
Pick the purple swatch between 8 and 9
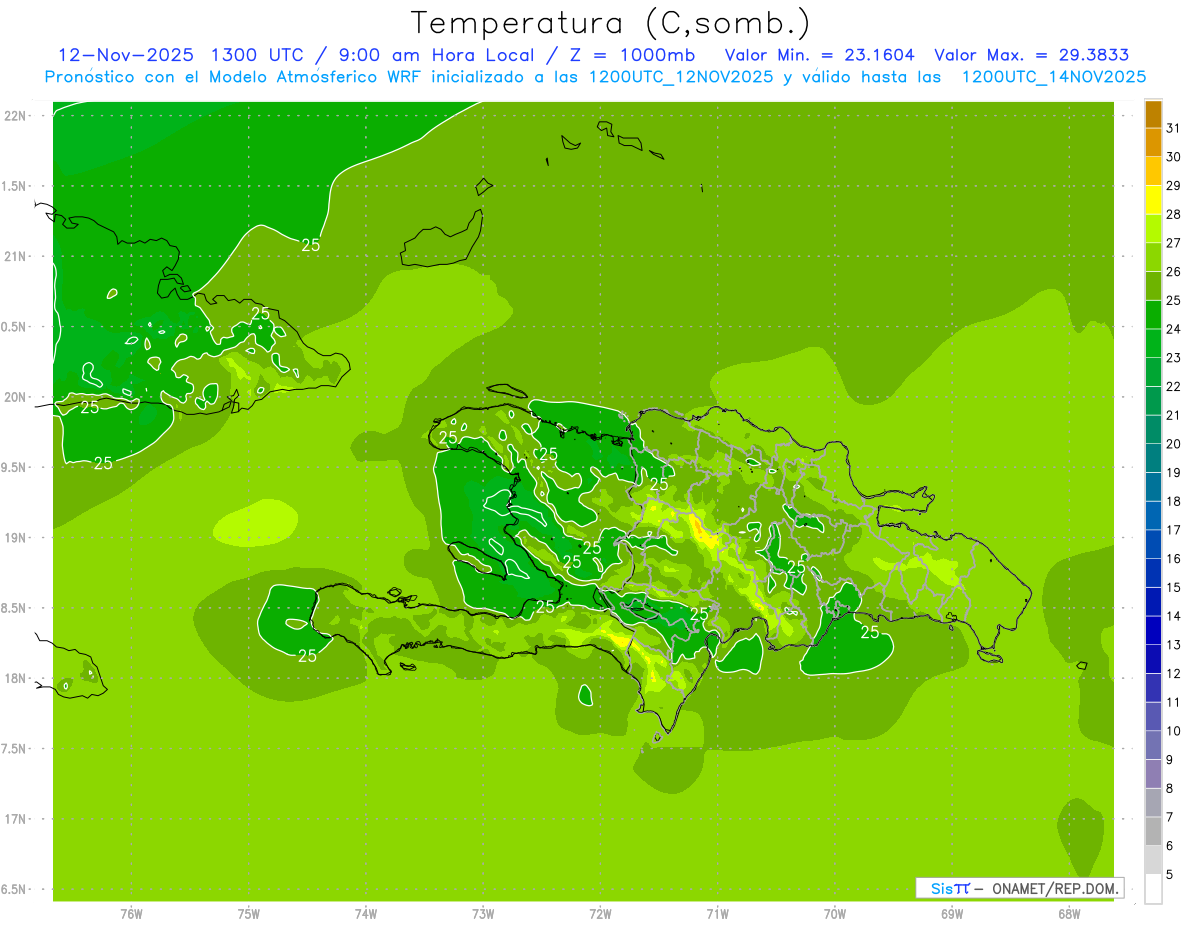(x=1153, y=774)
